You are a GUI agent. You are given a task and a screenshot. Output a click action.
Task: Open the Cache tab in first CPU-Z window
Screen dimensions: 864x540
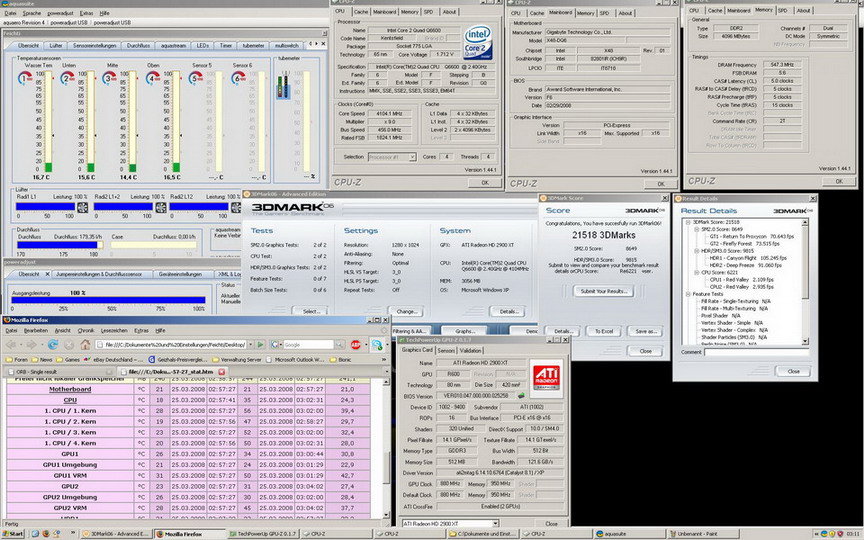tap(361, 12)
